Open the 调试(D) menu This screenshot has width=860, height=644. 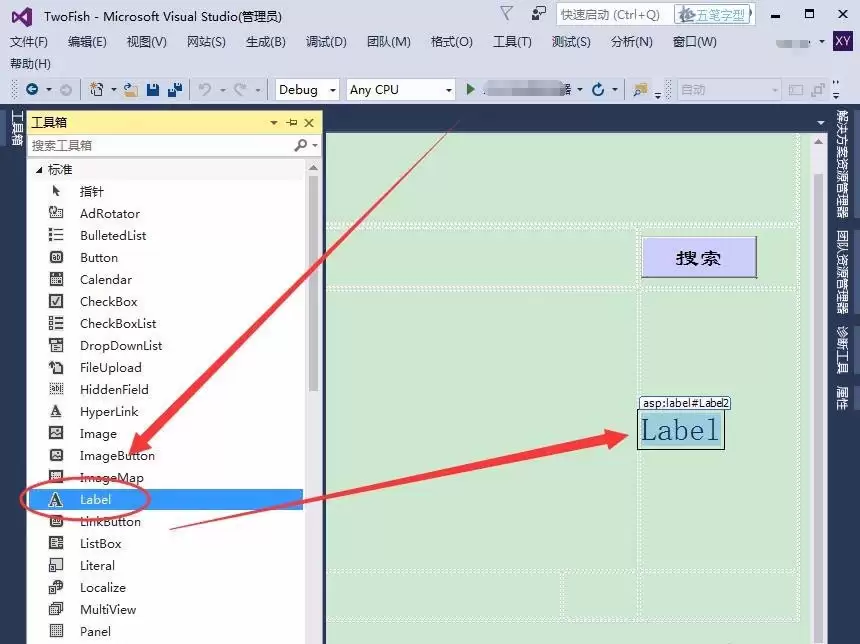pyautogui.click(x=326, y=42)
